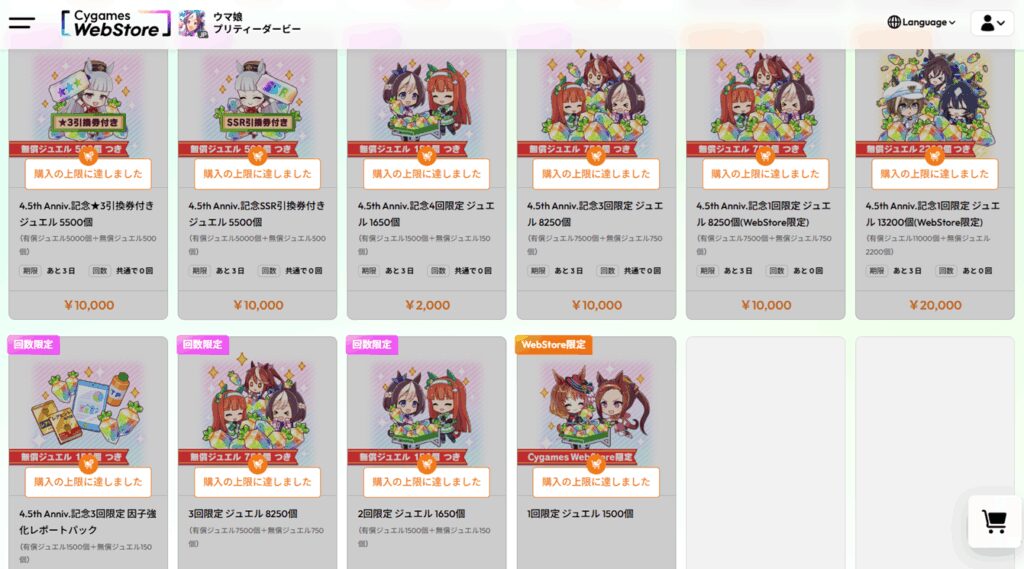Open the shopping cart

[994, 521]
